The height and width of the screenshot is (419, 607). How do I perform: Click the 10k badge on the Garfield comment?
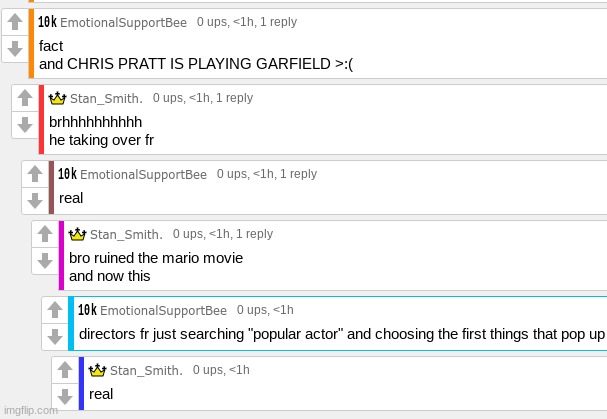[47, 21]
